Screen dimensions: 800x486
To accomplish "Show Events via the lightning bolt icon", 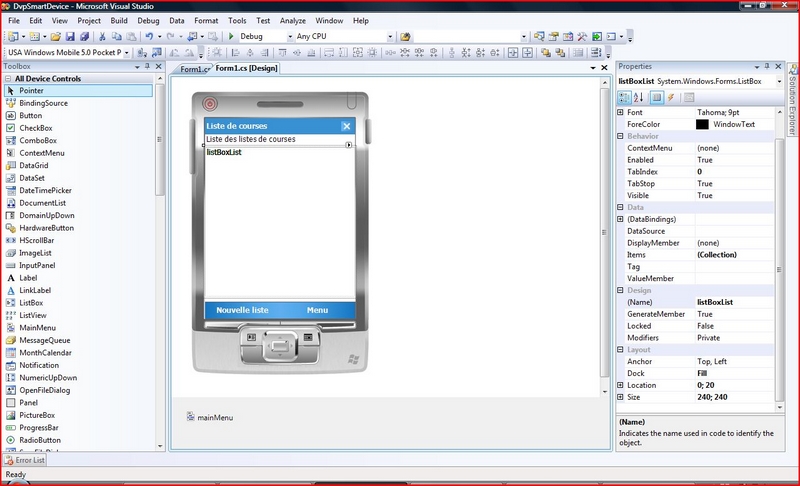I will [671, 97].
